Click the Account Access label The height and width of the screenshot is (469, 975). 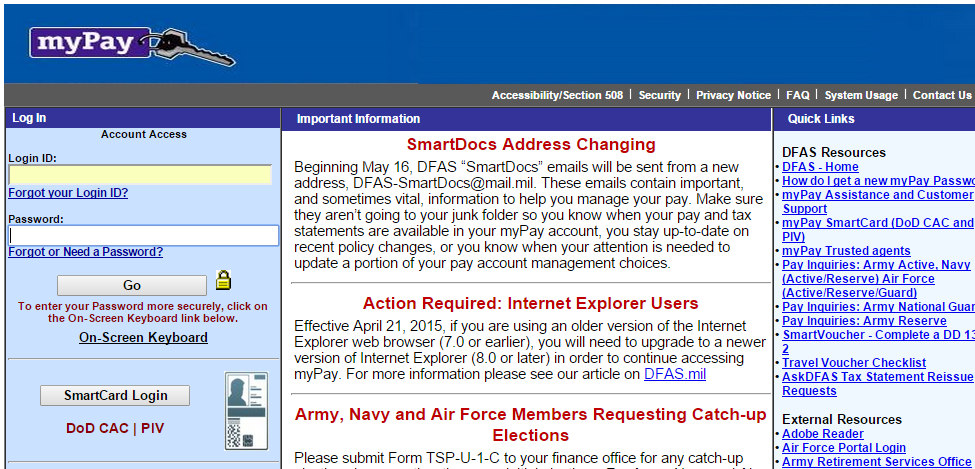tap(144, 134)
